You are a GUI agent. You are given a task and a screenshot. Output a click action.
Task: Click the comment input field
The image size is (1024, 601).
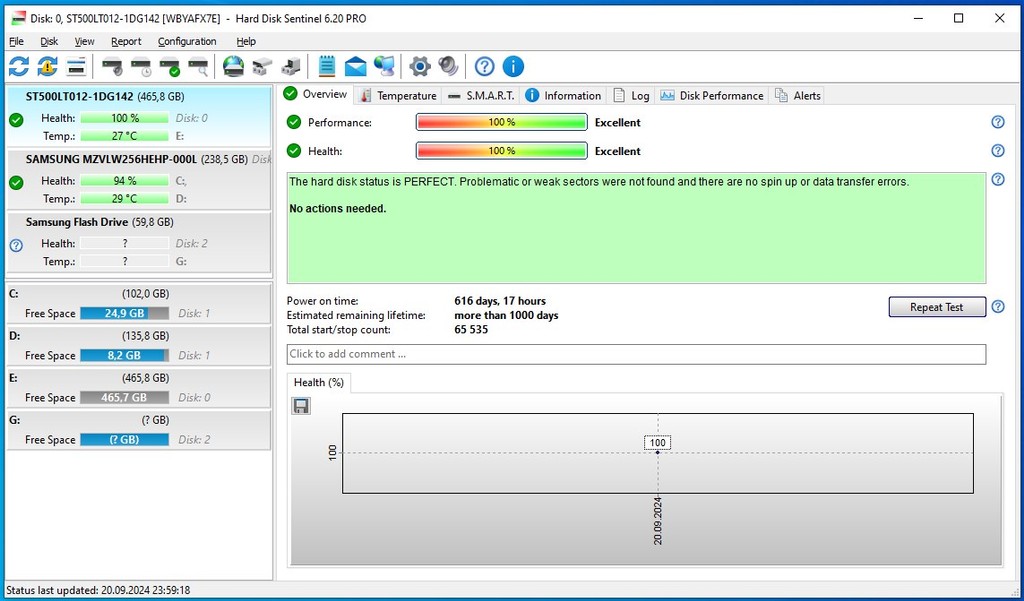pyautogui.click(x=636, y=354)
